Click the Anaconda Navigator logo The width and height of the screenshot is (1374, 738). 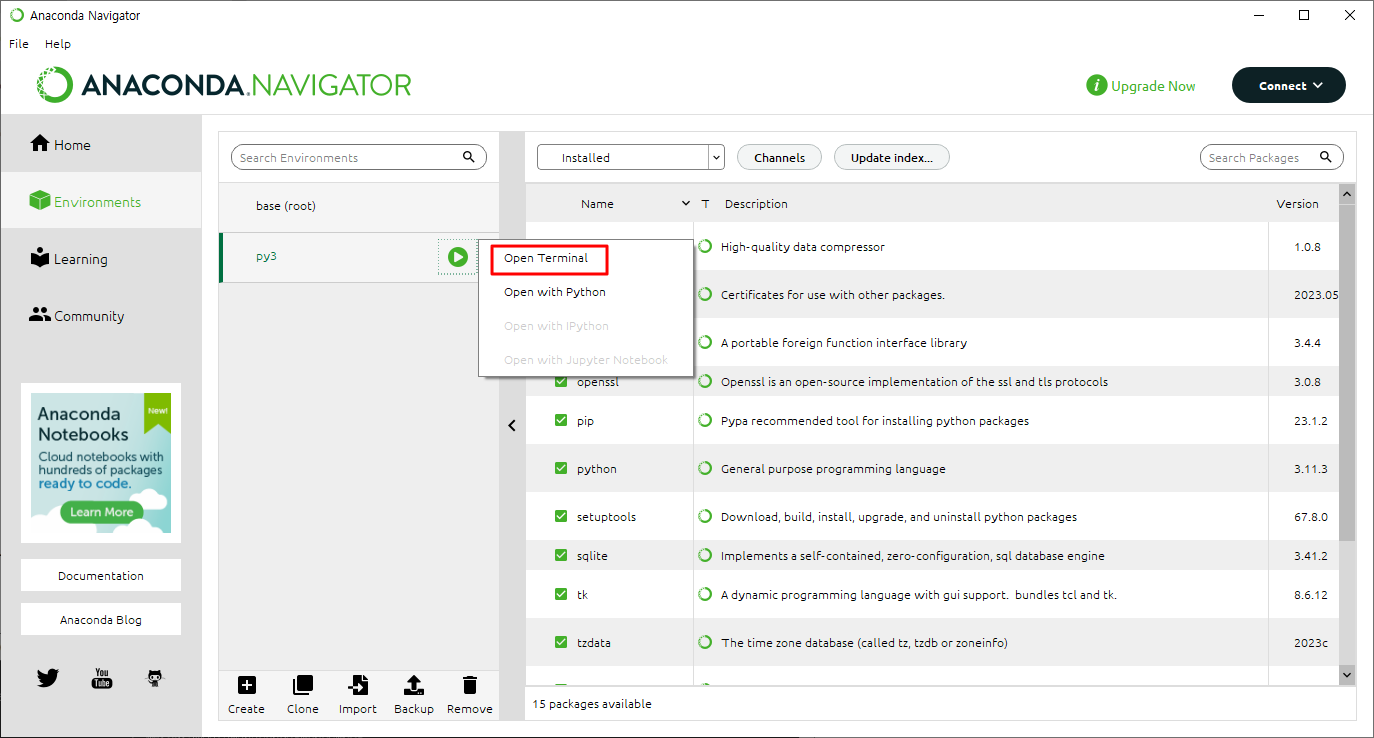(225, 85)
